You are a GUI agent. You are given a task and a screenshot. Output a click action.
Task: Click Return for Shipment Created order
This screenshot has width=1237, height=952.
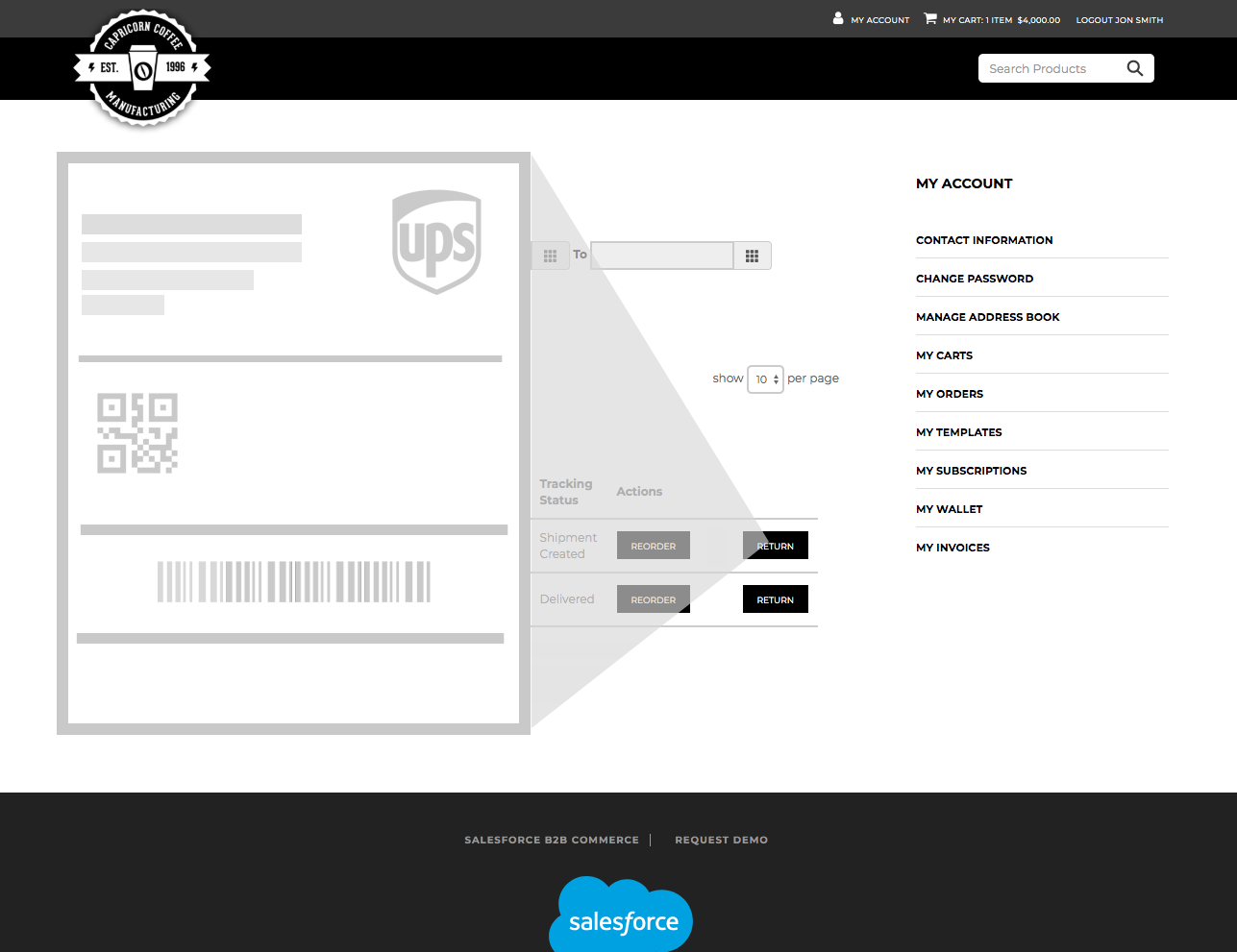(776, 546)
